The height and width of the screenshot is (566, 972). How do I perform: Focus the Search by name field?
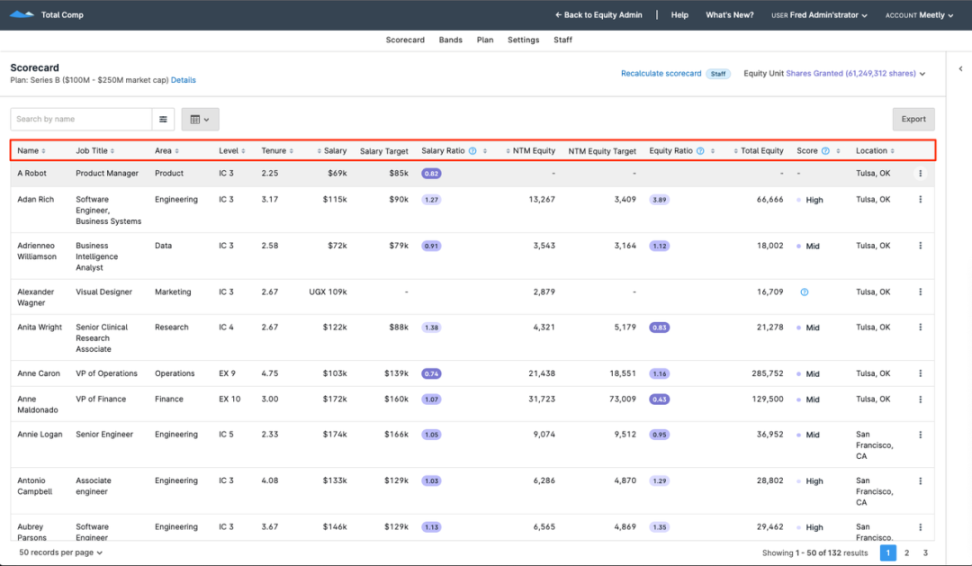click(x=80, y=119)
